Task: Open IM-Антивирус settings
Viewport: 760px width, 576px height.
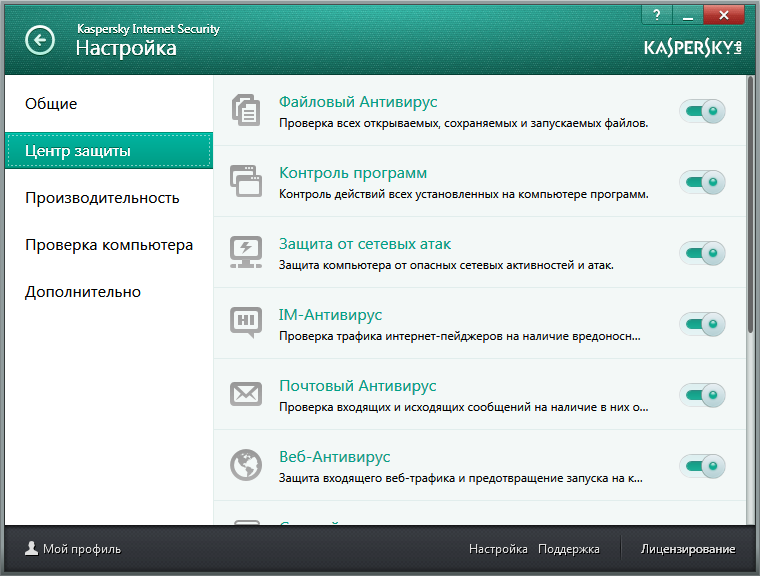Action: (330, 315)
